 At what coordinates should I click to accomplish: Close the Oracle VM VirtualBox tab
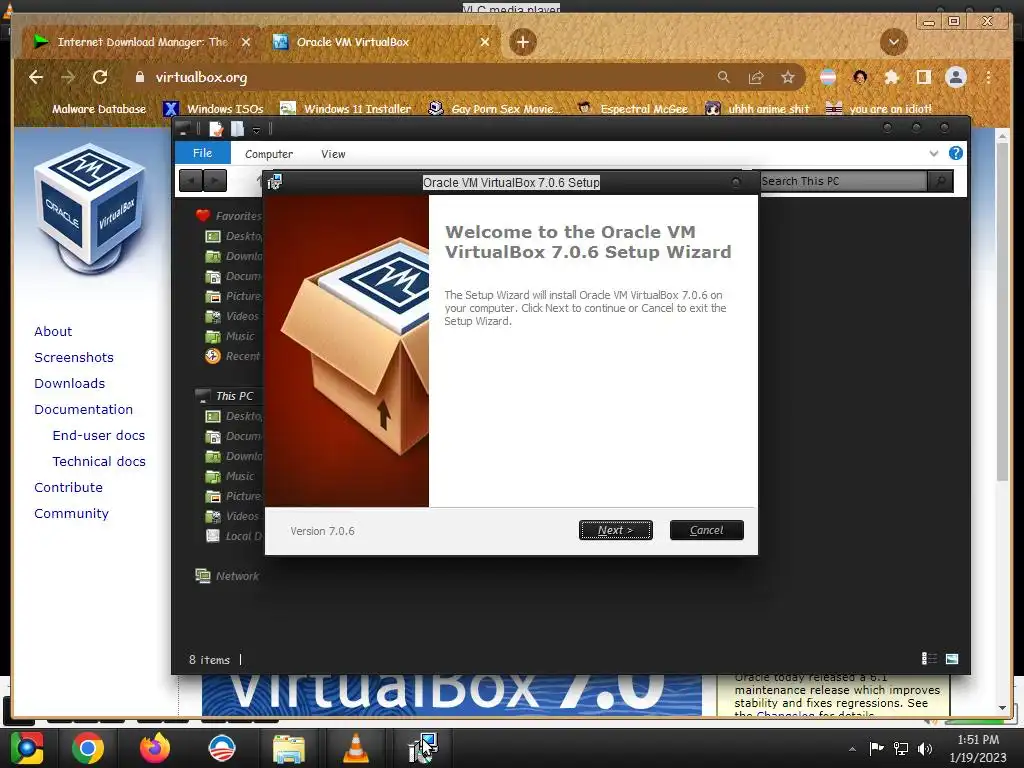click(485, 42)
